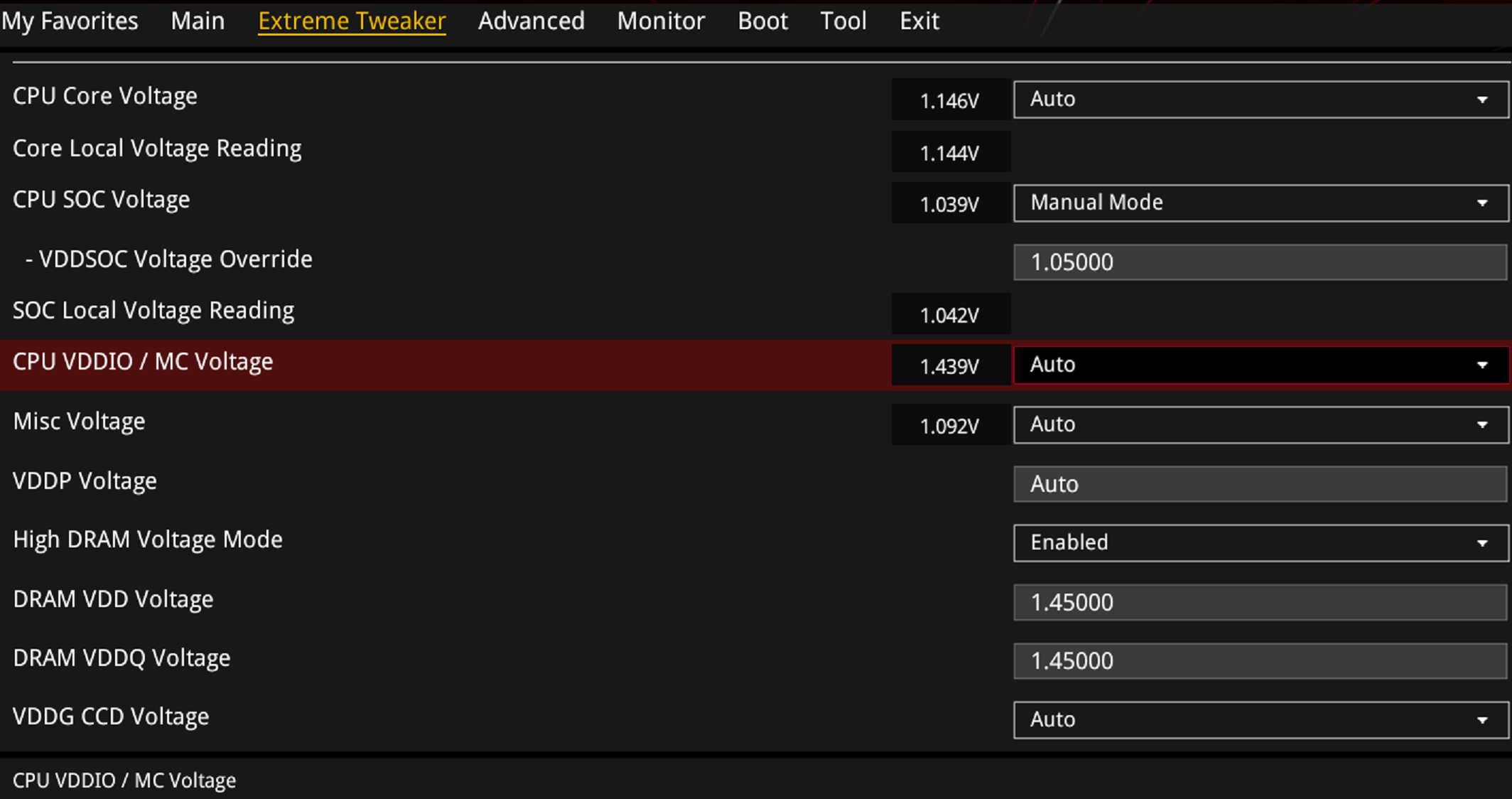Open the Misc Voltage Auto dropdown
The image size is (1512, 799).
(1260, 425)
